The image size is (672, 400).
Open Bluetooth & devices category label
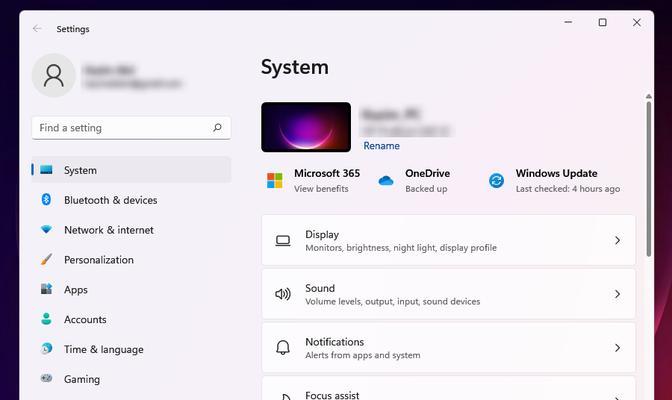tap(111, 200)
